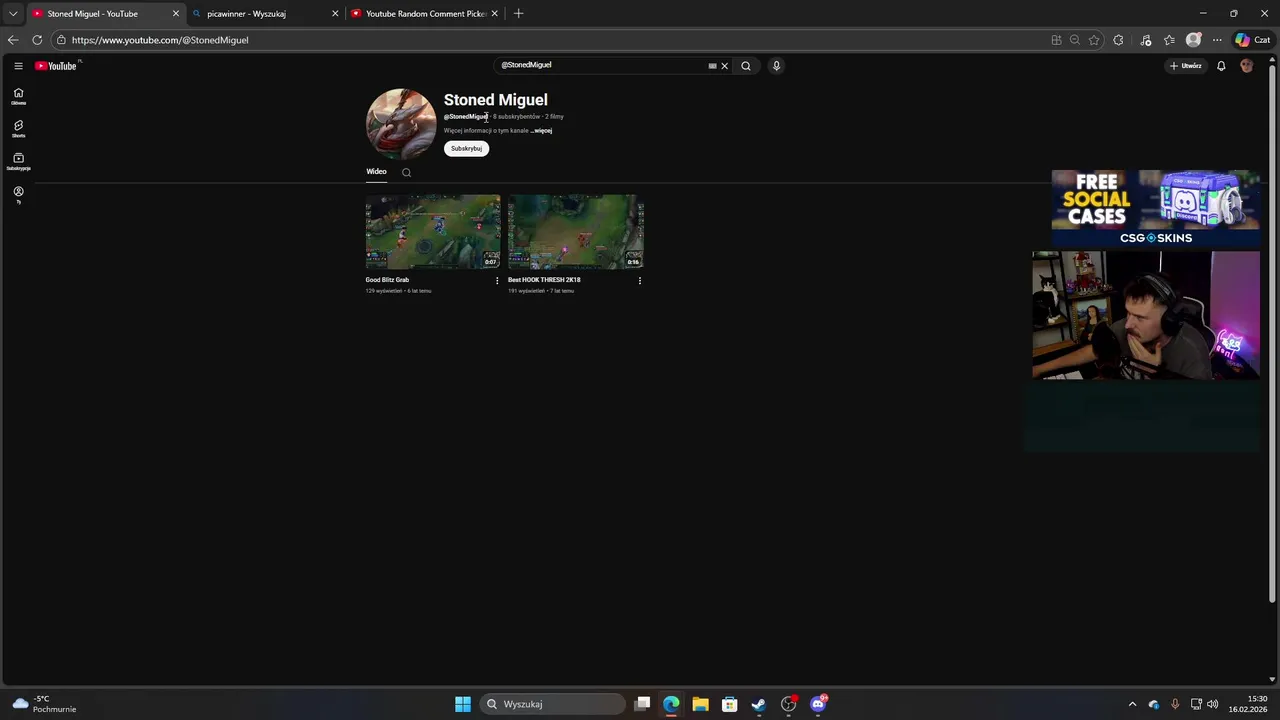Focus the YouTube search input field
Screen dimensions: 1280x720
coord(600,66)
